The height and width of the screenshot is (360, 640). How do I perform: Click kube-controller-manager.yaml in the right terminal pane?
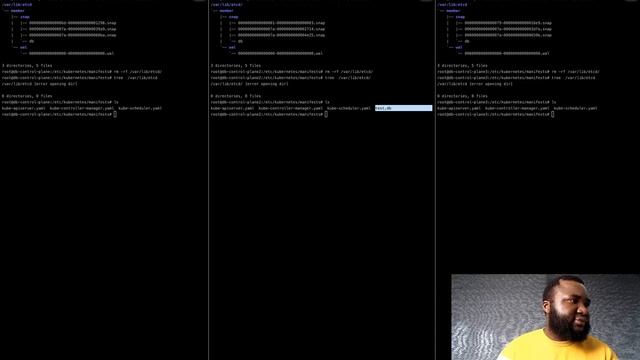[x=517, y=109]
